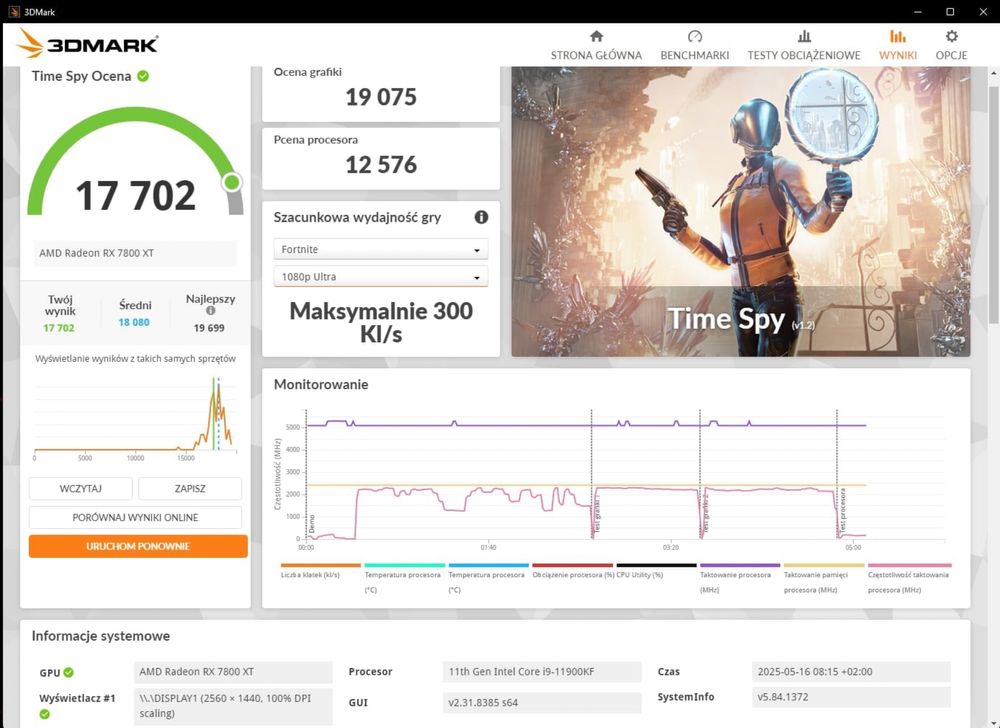Toggle blue Temperatura procesora legend swatch
The height and width of the screenshot is (728, 1000).
tap(489, 565)
